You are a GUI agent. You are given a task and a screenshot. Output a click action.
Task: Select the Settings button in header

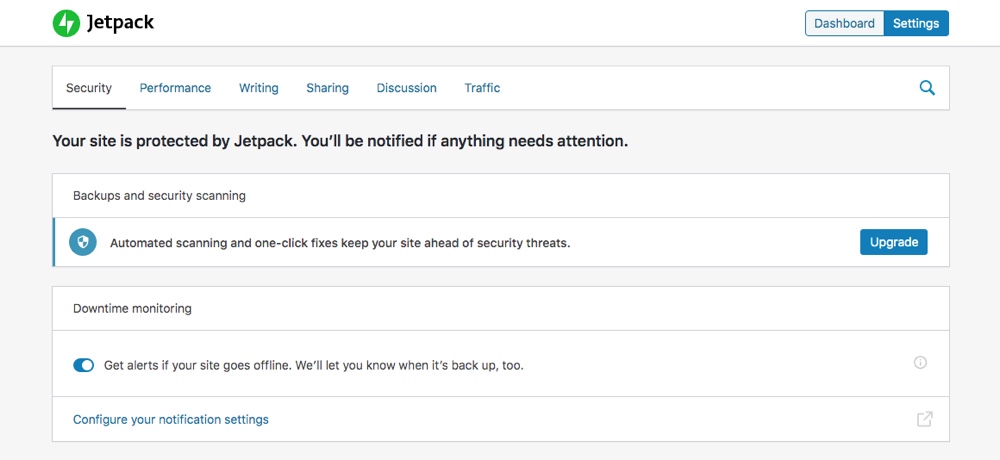click(916, 24)
